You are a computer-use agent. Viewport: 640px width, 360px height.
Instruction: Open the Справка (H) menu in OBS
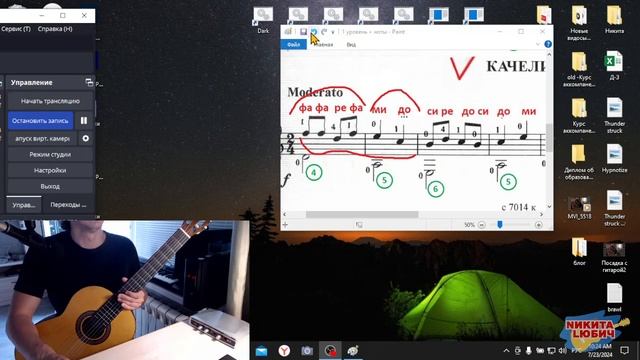(x=55, y=29)
